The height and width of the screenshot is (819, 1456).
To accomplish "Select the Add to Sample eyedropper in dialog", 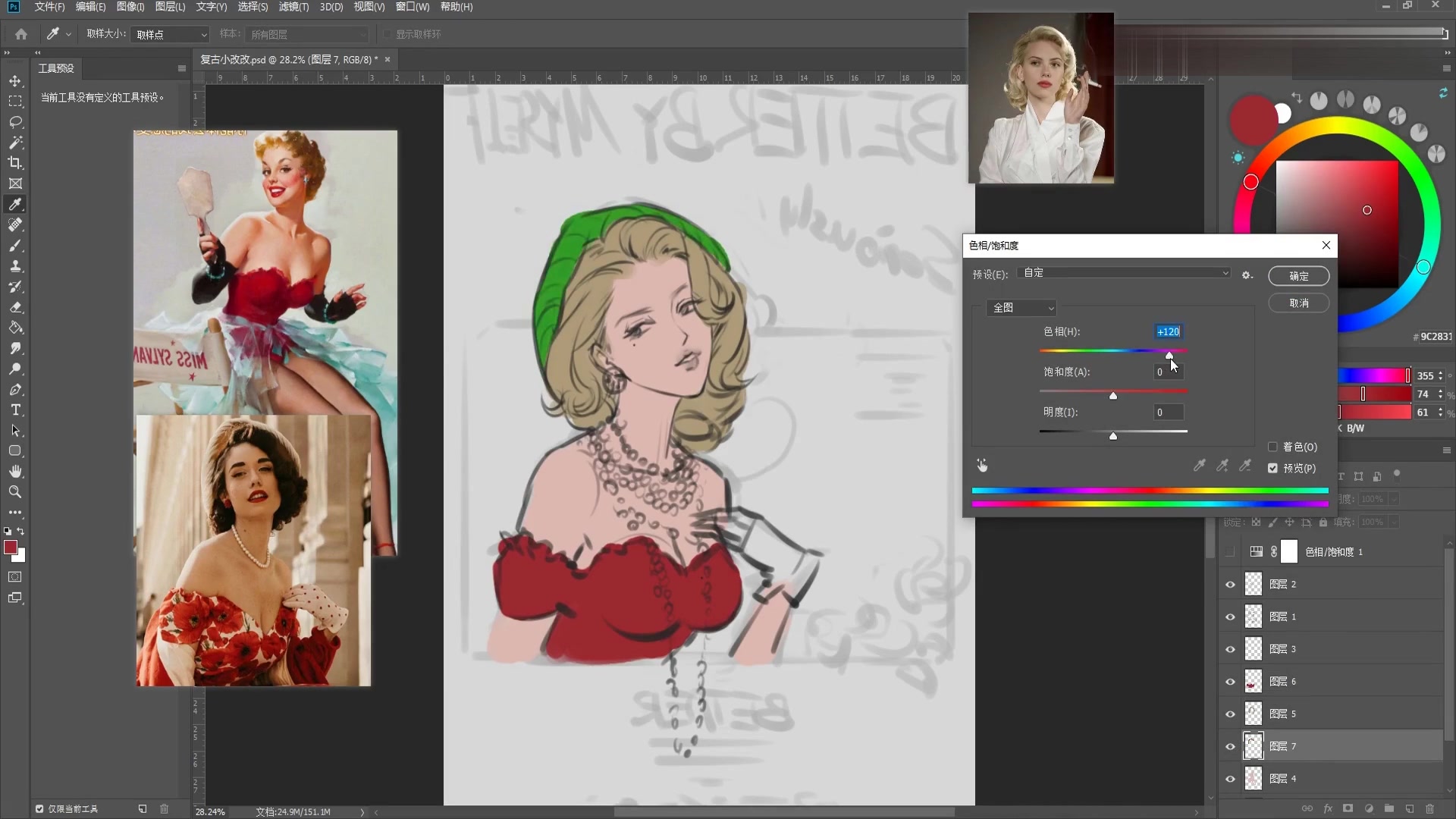I will 1222,465.
